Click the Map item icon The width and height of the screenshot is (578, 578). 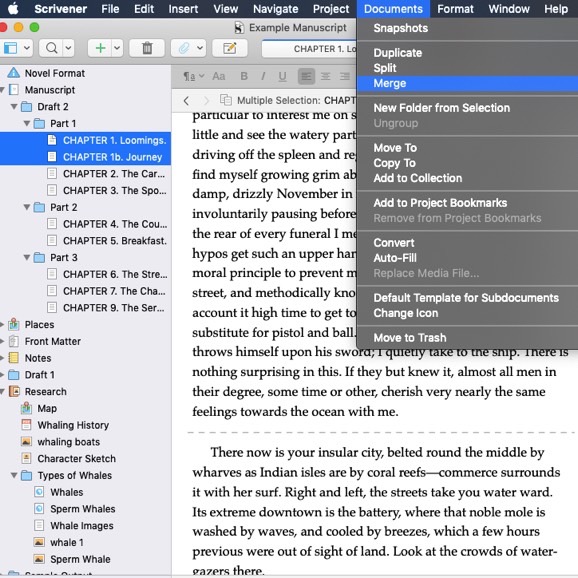(26, 408)
